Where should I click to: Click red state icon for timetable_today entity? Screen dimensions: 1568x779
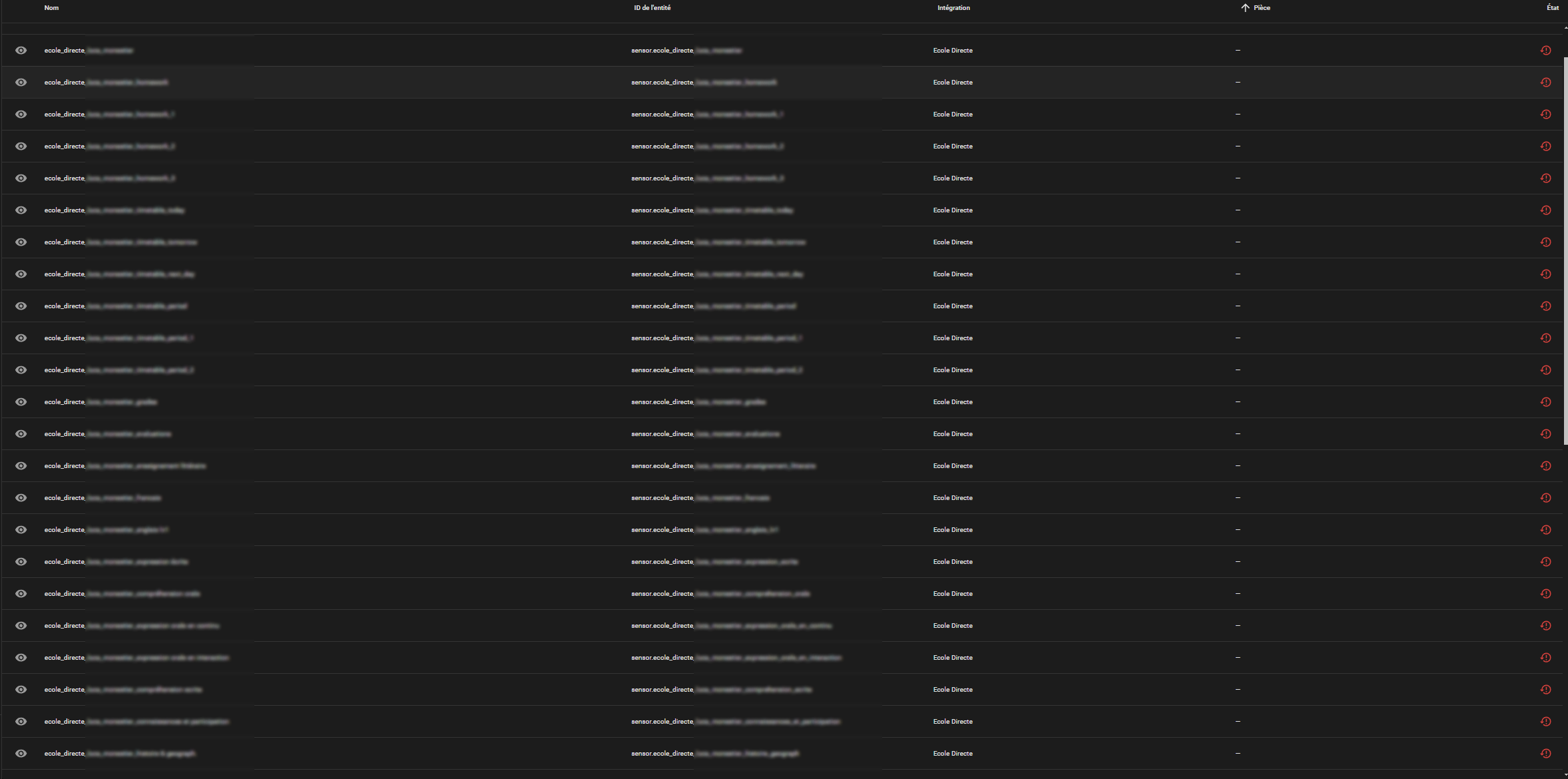coord(1545,210)
